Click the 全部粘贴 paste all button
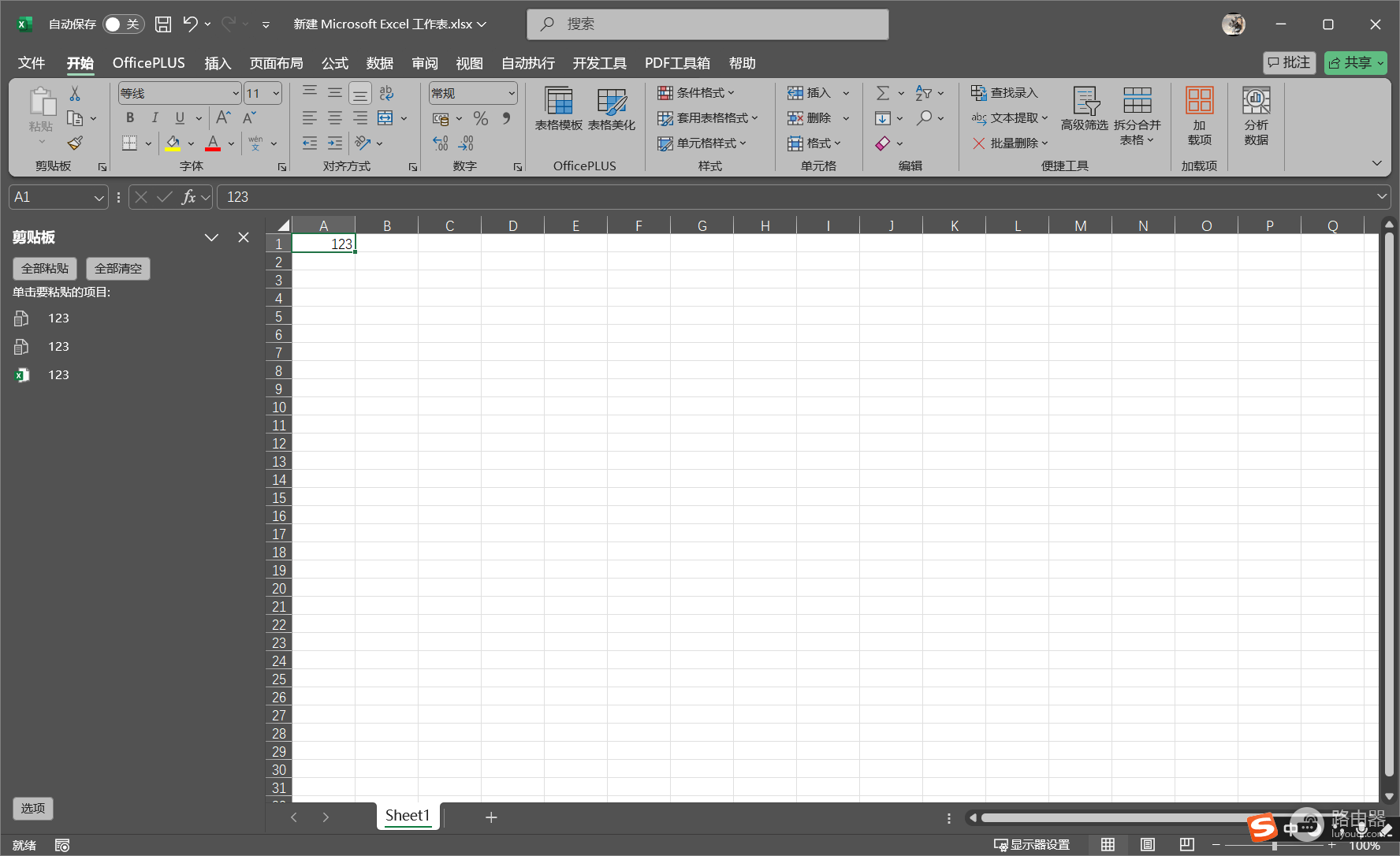This screenshot has width=1400, height=856. 45,269
